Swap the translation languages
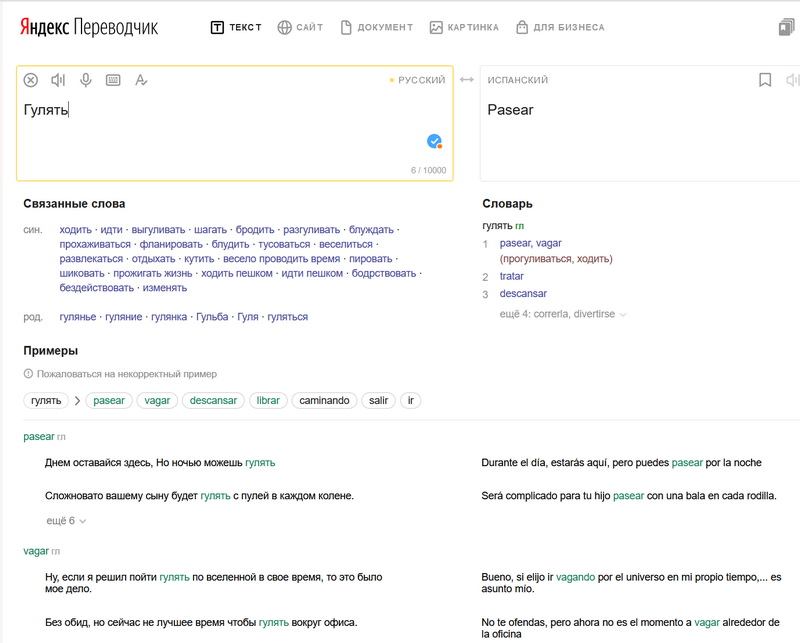This screenshot has height=643, width=800. point(466,80)
